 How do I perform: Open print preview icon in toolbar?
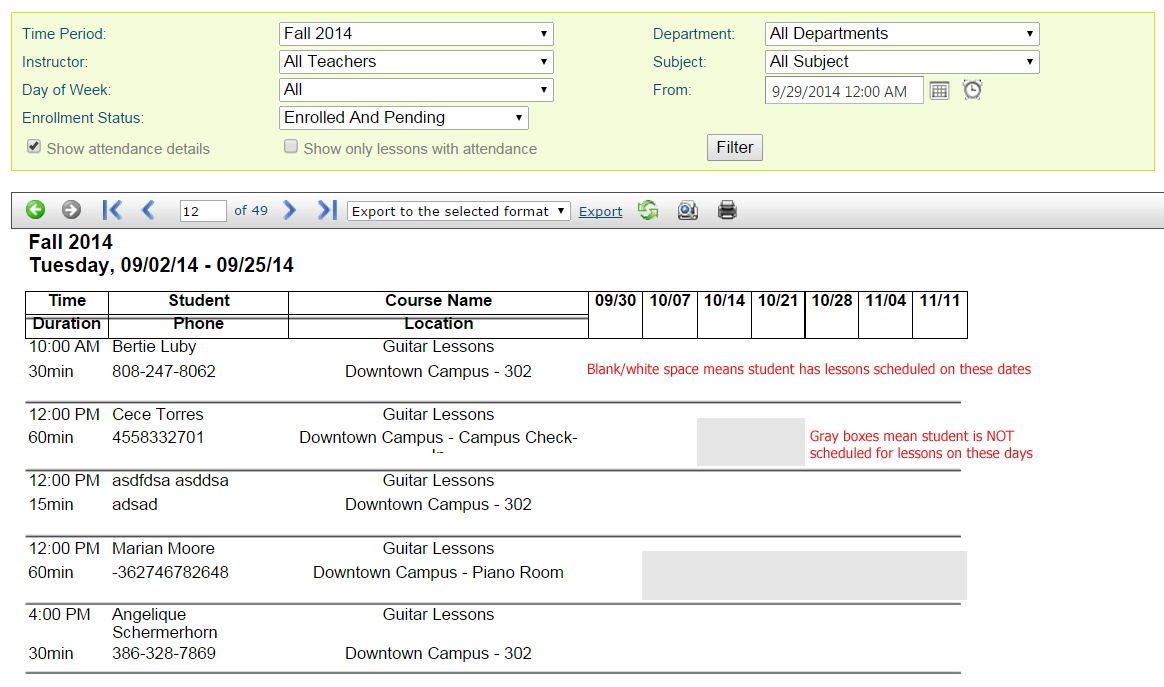pos(687,210)
